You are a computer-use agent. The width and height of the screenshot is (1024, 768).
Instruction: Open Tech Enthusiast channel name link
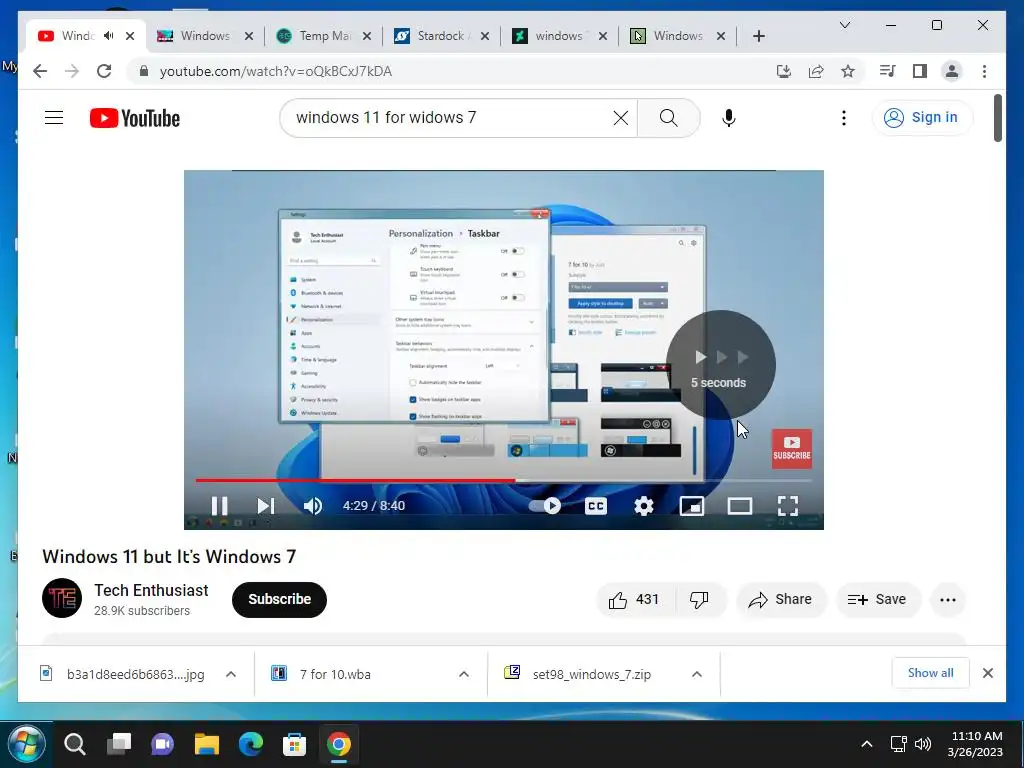152,590
